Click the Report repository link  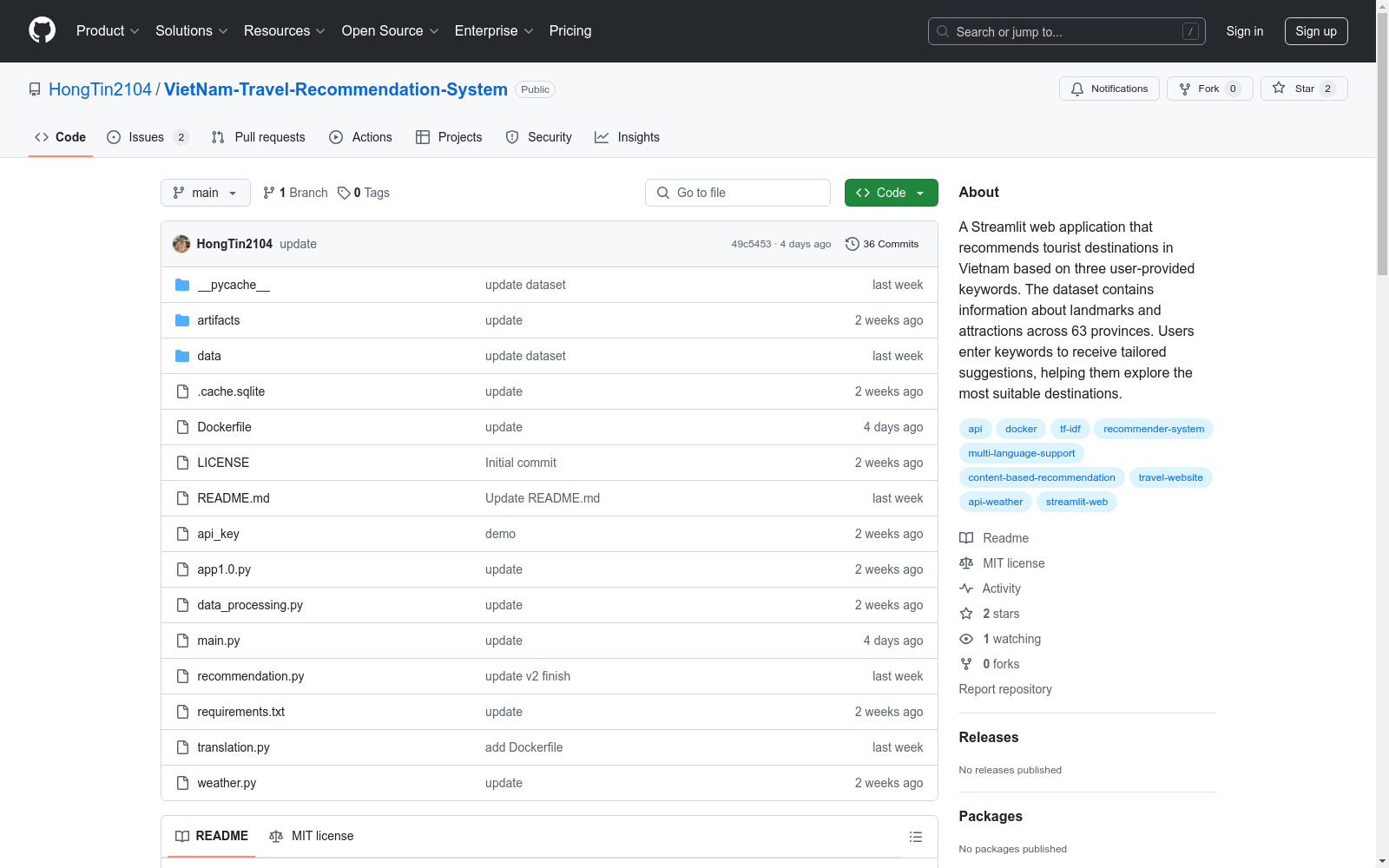click(x=1005, y=689)
